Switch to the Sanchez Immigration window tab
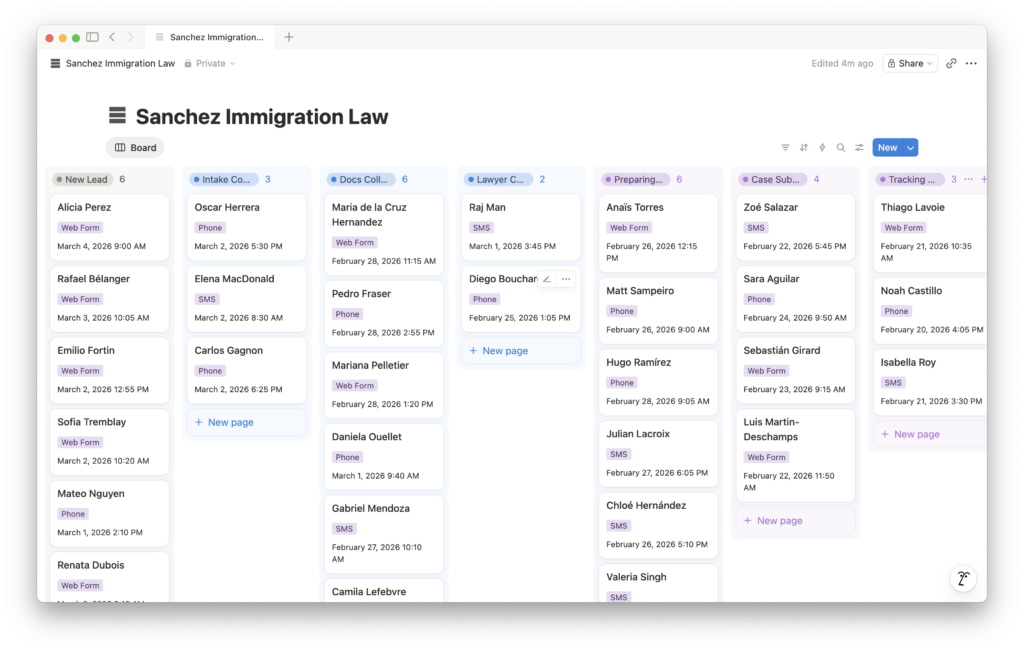 click(x=215, y=37)
